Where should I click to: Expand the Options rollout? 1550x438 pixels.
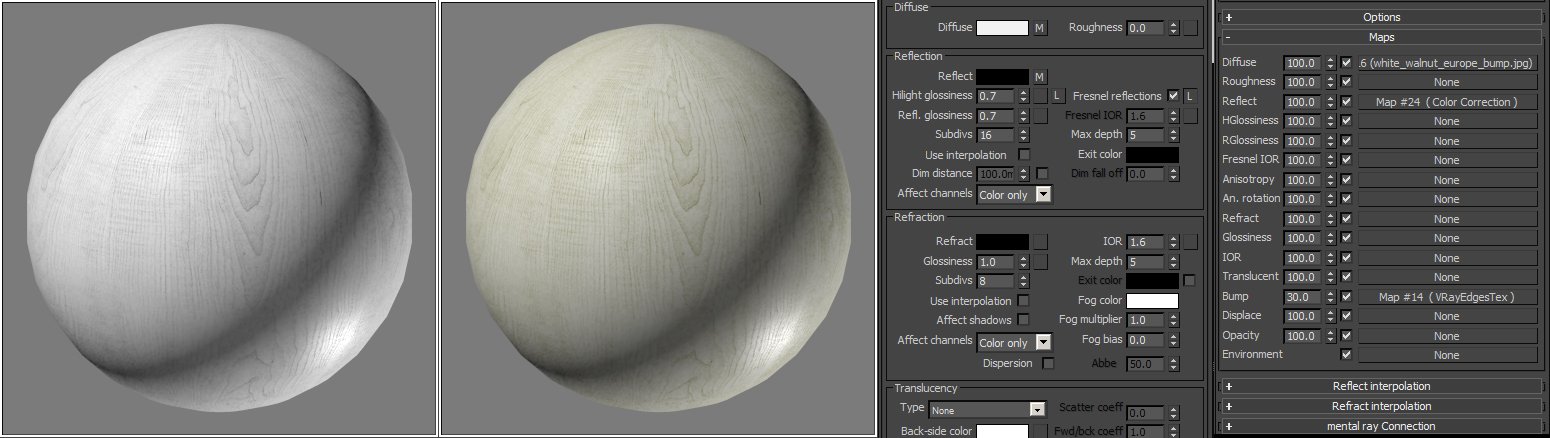click(x=1381, y=17)
